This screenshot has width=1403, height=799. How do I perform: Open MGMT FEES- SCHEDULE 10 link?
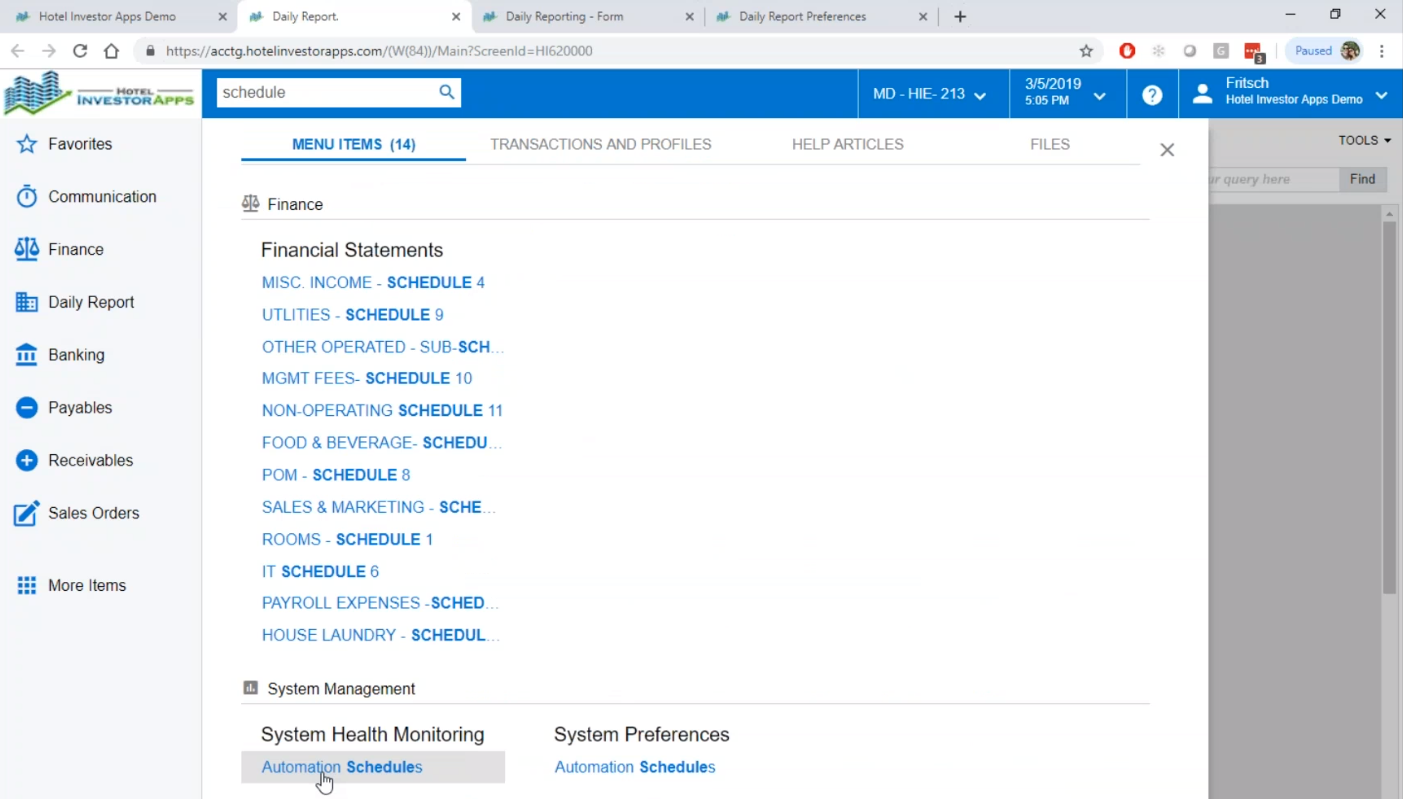[367, 379]
